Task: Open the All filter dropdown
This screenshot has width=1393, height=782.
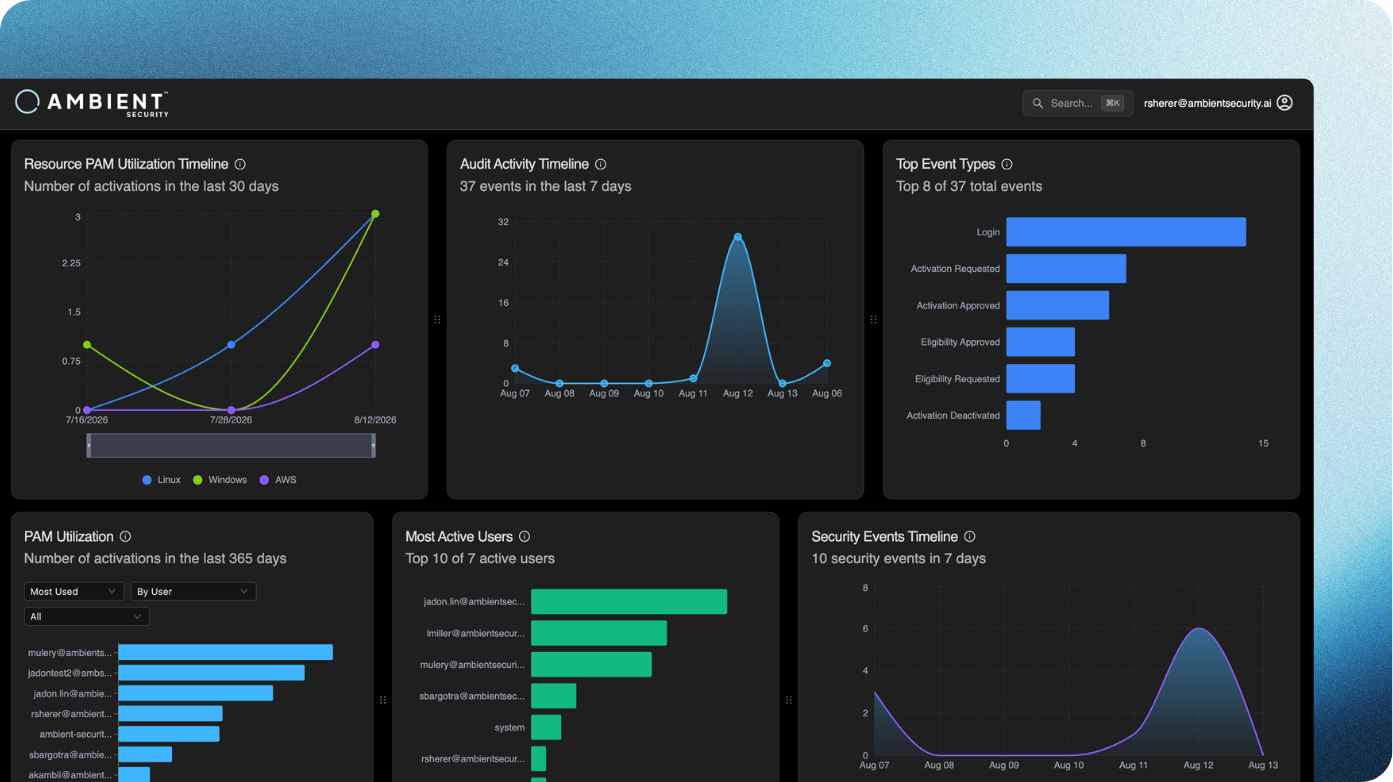Action: 86,617
